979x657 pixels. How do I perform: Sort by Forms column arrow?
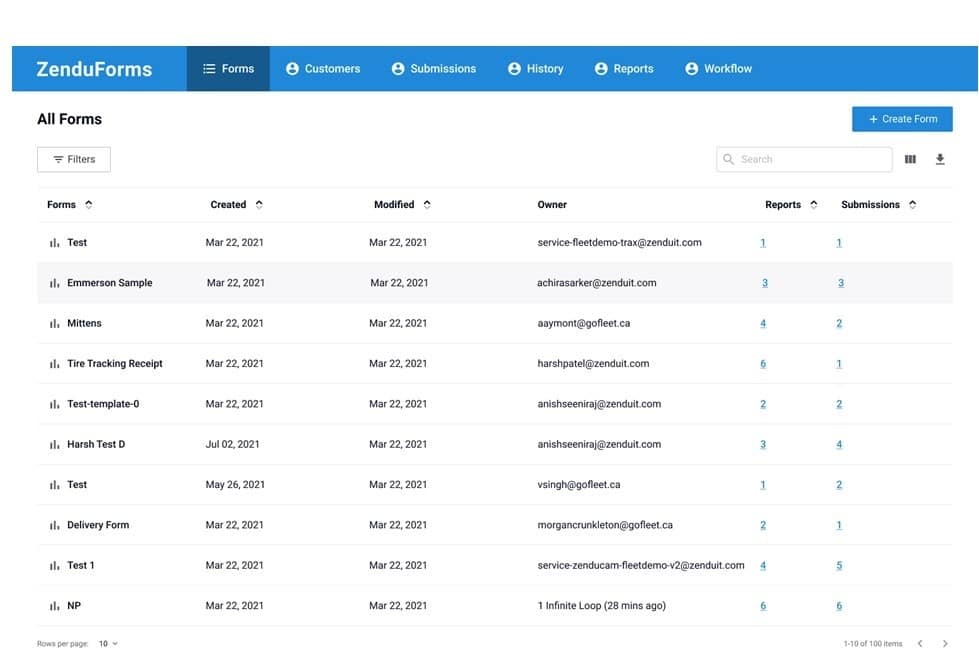[89, 204]
